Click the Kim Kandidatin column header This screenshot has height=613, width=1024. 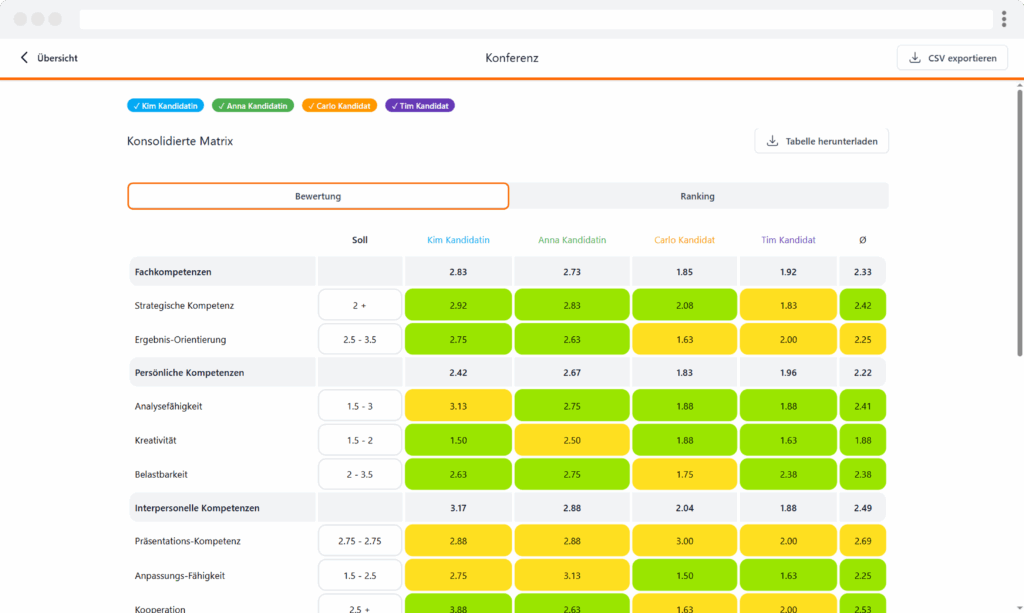(x=458, y=240)
